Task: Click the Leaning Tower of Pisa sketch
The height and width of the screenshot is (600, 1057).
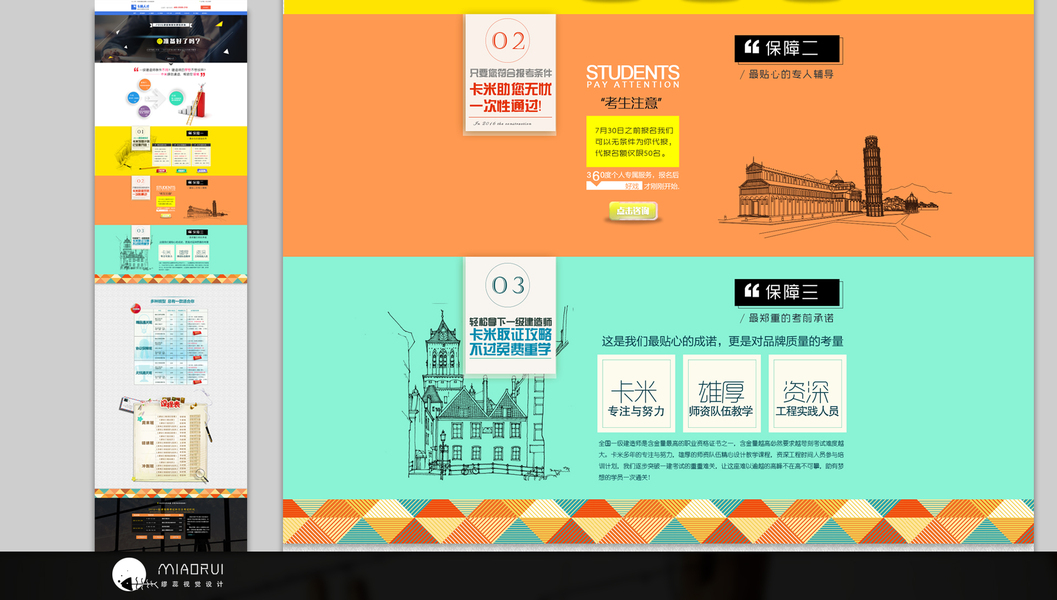Action: tap(872, 177)
